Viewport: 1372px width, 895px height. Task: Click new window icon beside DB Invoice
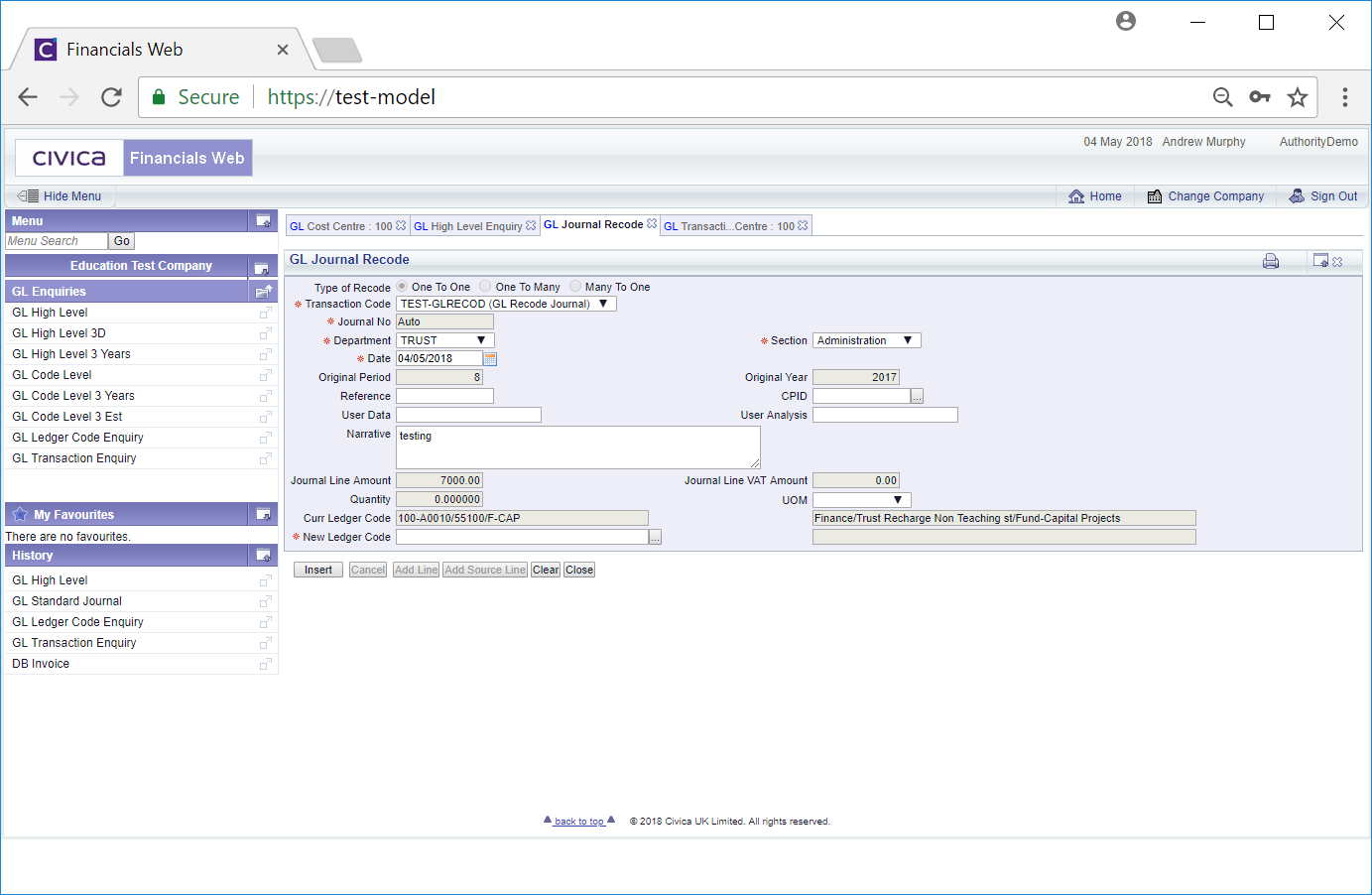coord(265,664)
